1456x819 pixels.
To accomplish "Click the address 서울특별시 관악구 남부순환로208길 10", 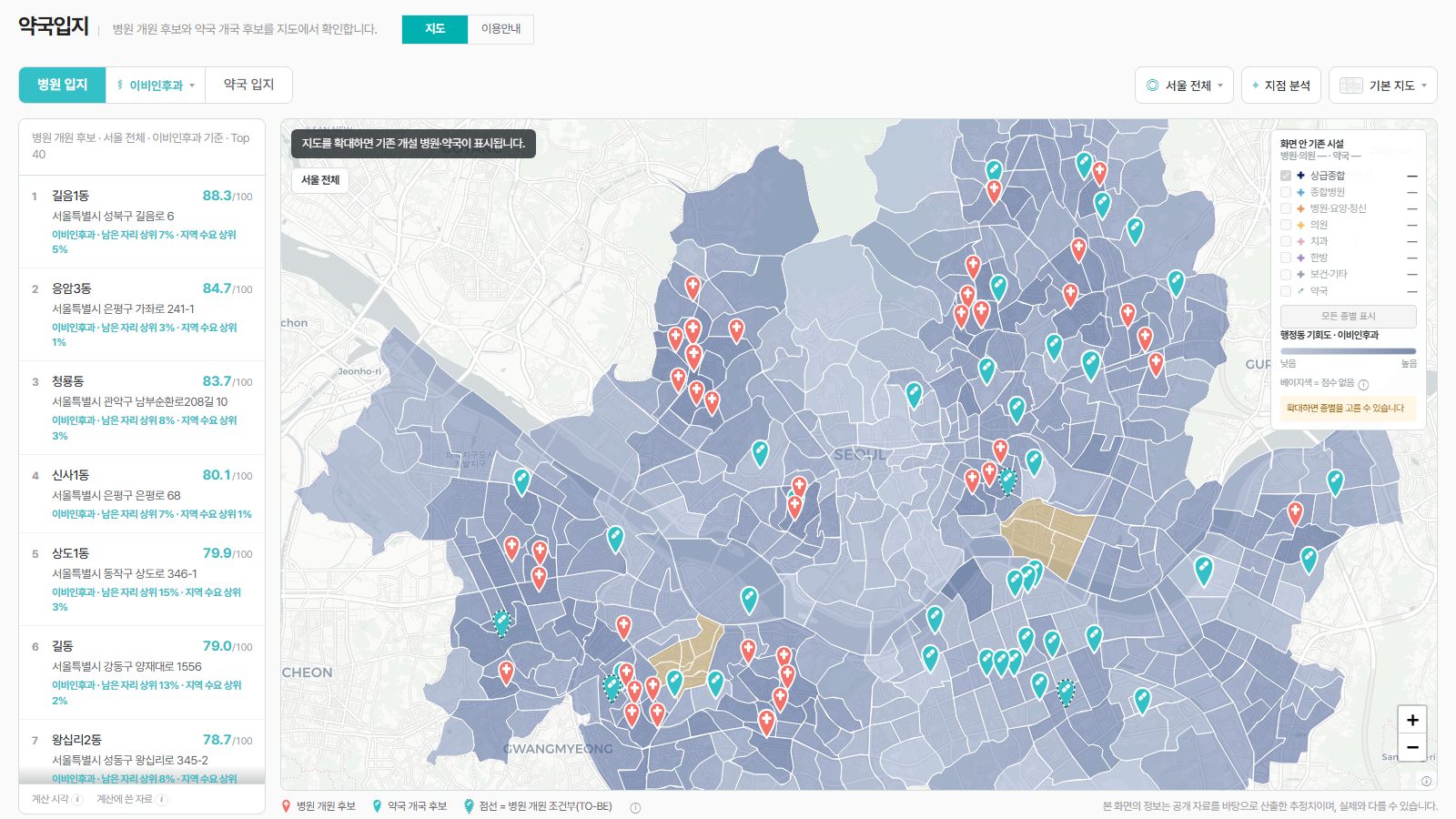I will 139,401.
